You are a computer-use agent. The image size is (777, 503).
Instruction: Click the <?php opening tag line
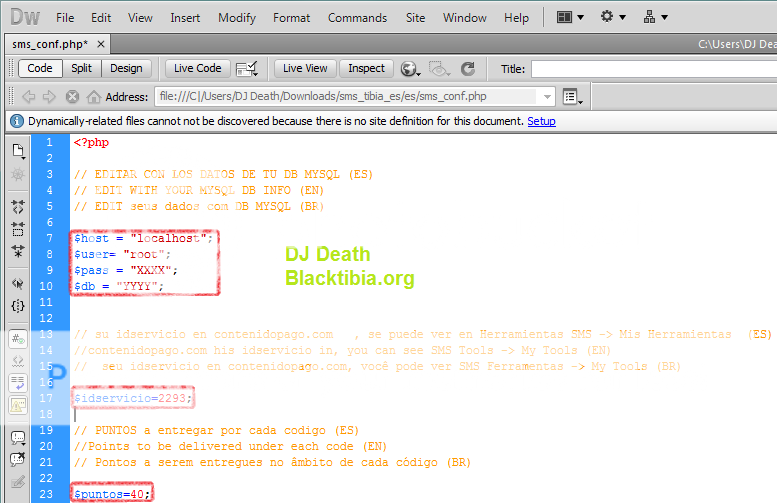pos(91,143)
